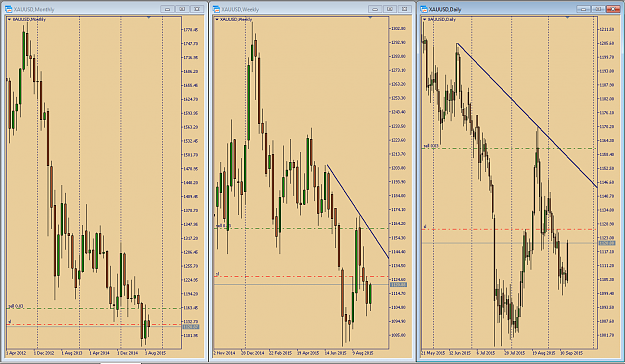Select the blue trendline on the Daily chart
The image size is (625, 364).
tap(527, 115)
